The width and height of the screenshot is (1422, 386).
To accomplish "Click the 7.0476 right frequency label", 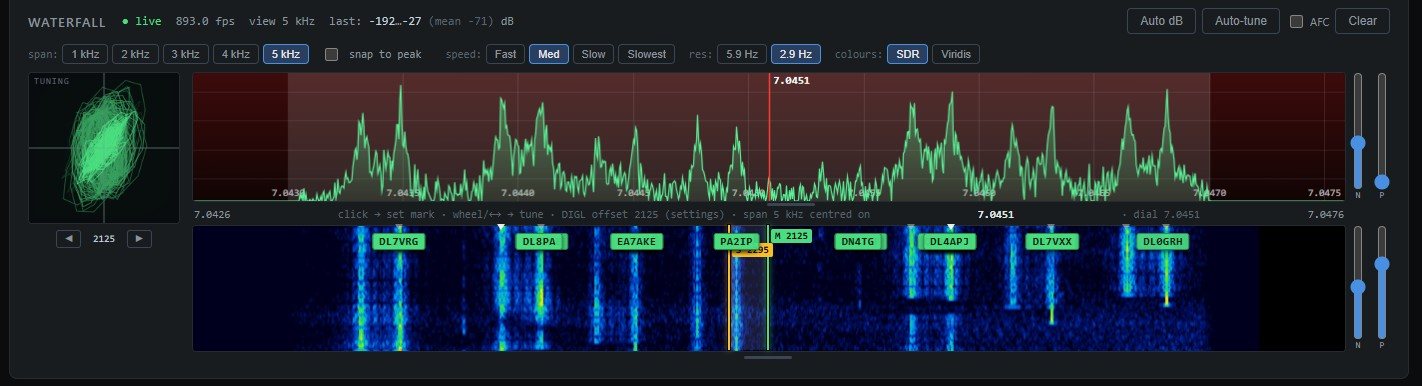I will (1325, 214).
